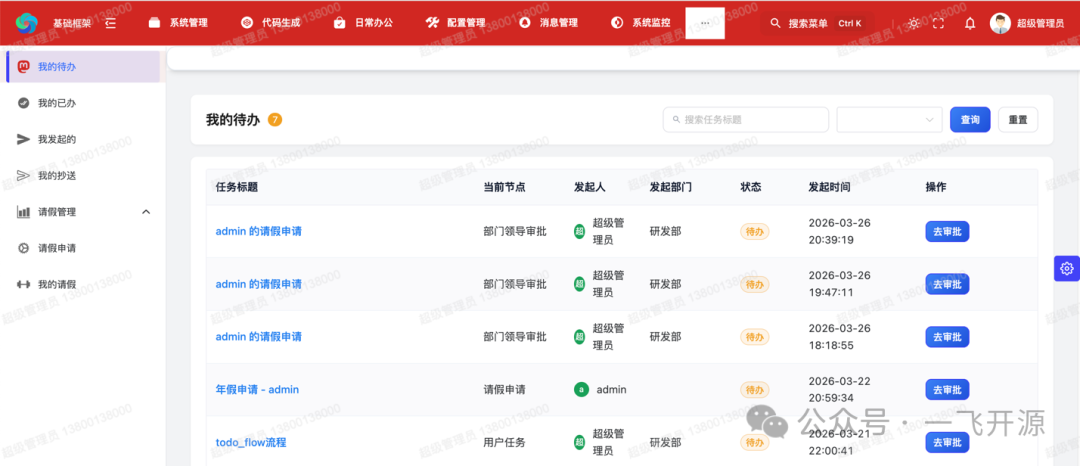Click the 任务标题 column header
Screen dimensions: 1080x466
(237, 187)
